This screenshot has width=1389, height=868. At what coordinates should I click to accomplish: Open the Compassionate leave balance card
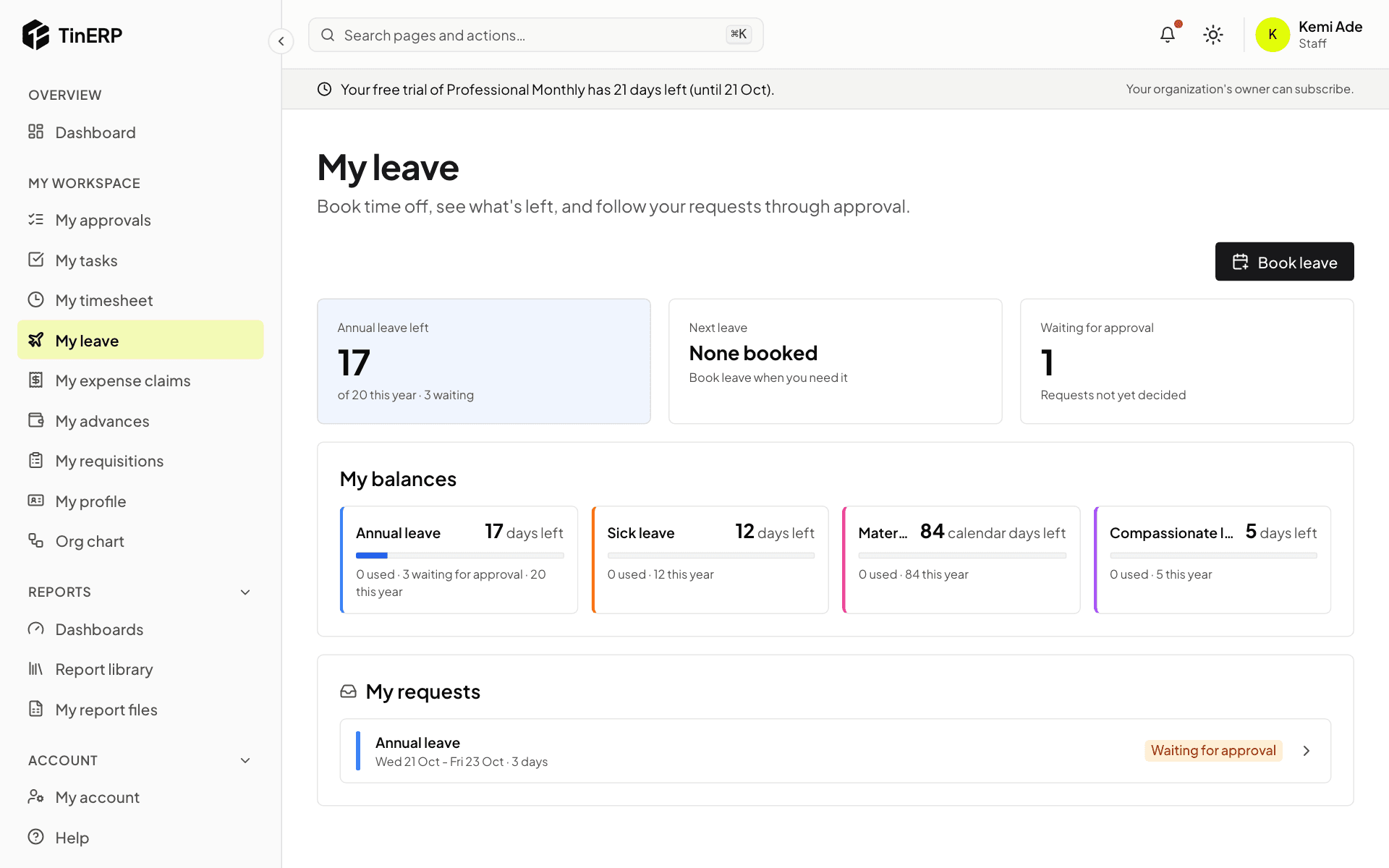coord(1212,560)
